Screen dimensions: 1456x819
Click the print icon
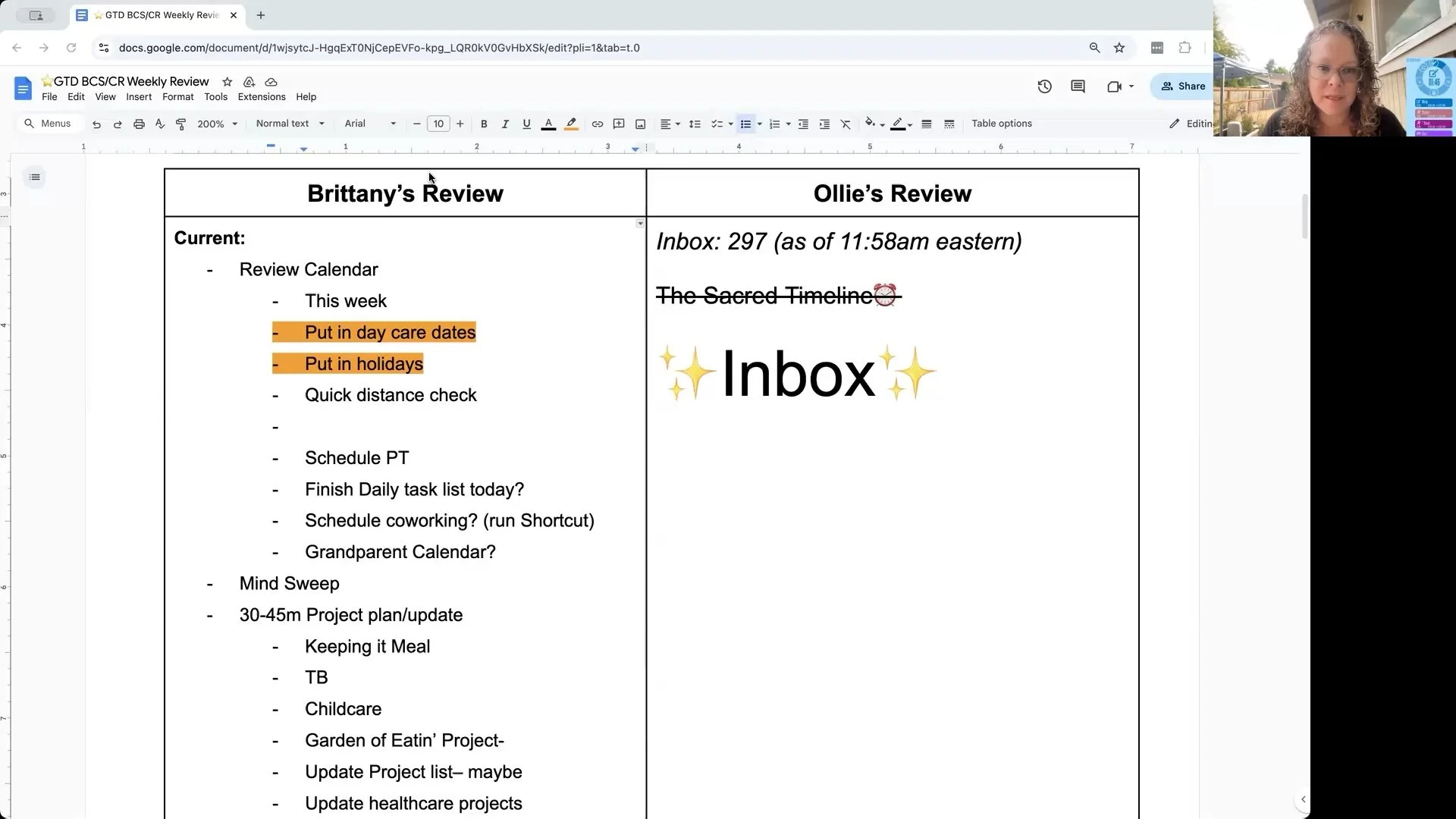click(139, 124)
